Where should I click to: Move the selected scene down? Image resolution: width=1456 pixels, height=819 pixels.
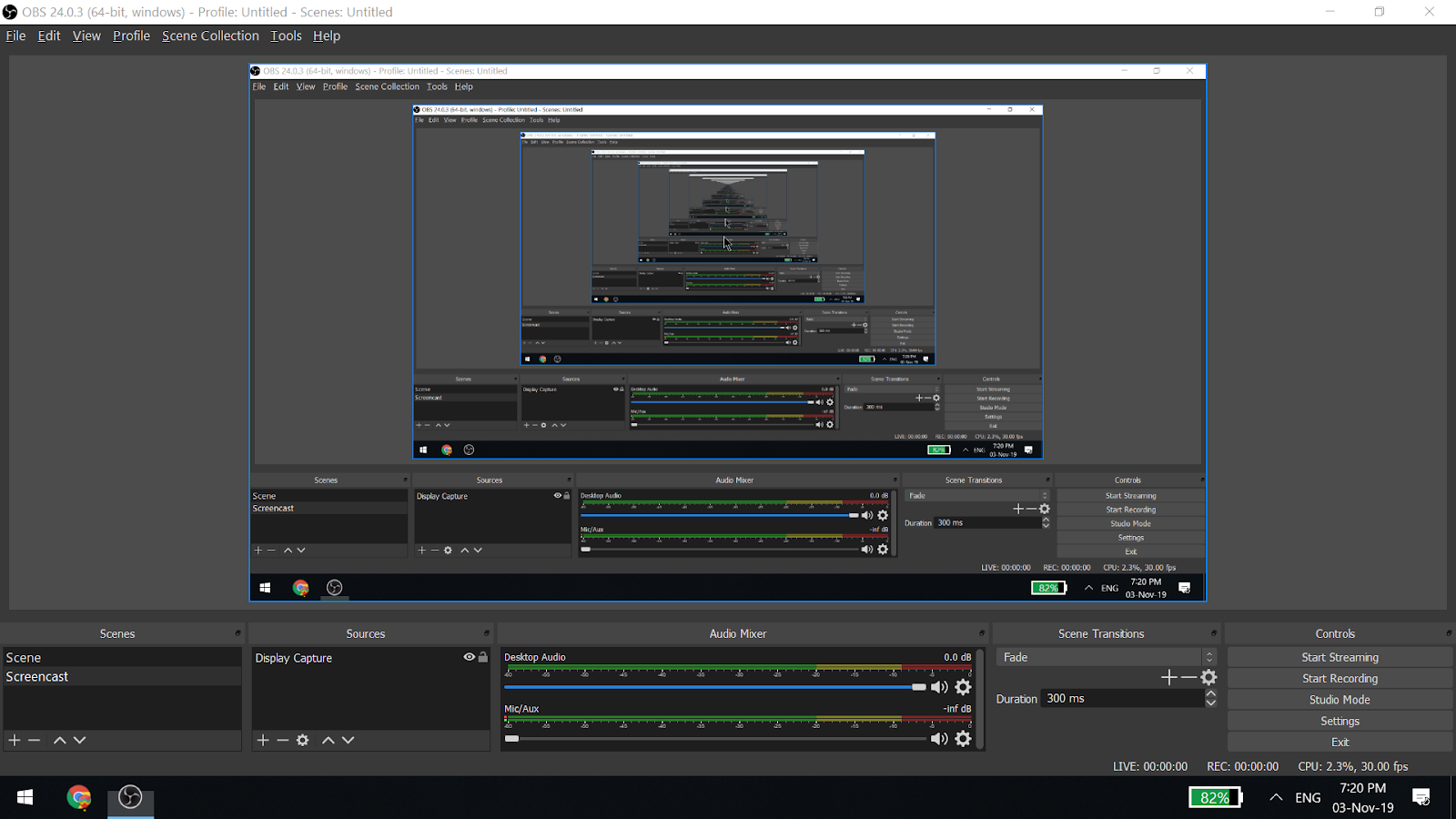click(x=80, y=741)
